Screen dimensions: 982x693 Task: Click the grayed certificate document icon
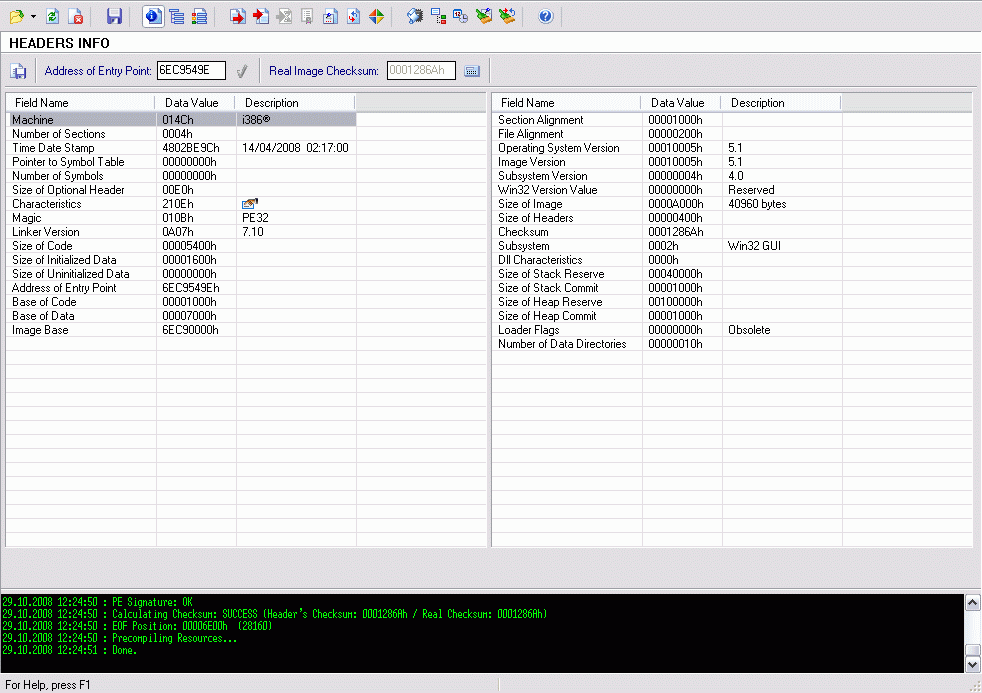pos(307,17)
